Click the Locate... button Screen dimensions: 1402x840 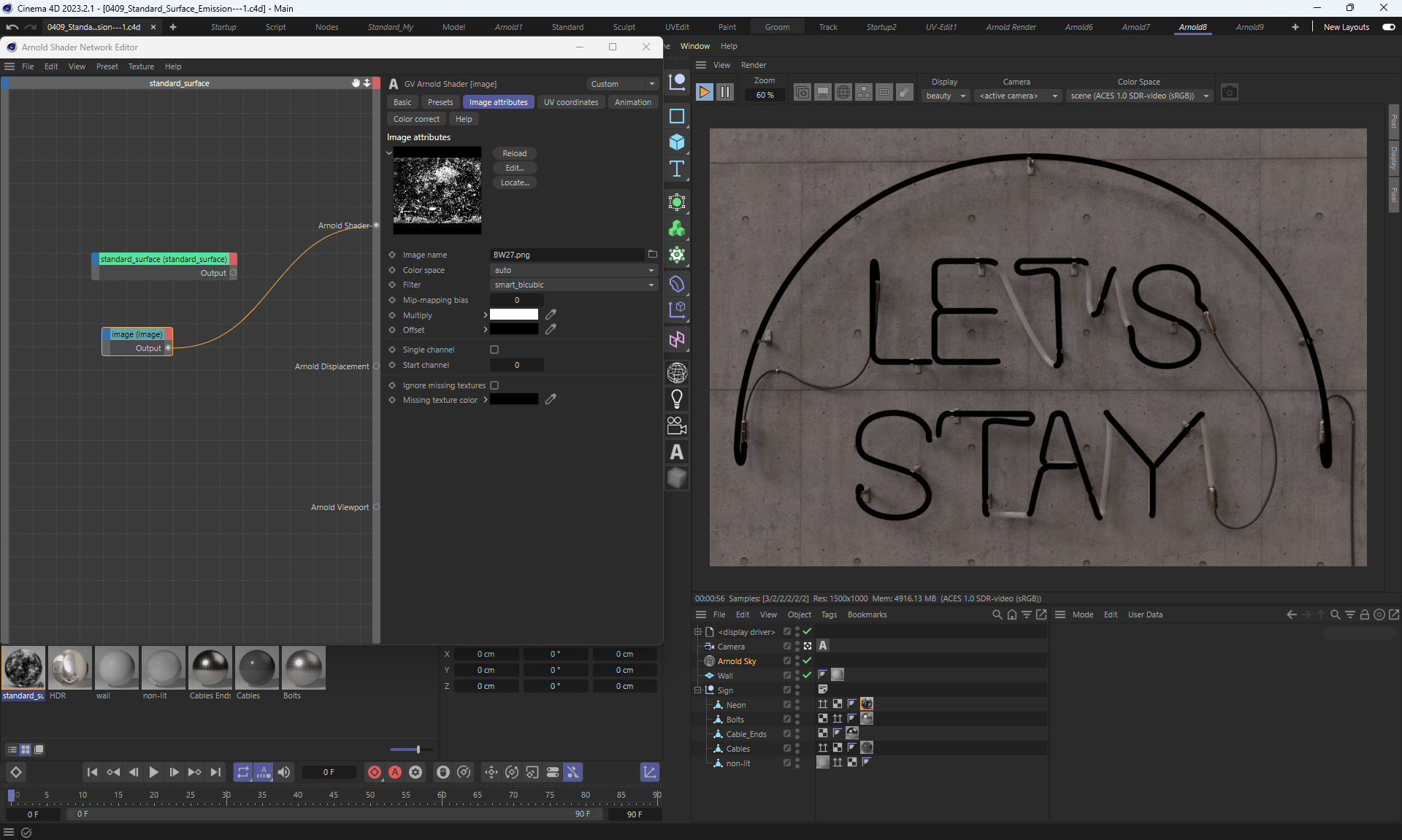pos(514,182)
